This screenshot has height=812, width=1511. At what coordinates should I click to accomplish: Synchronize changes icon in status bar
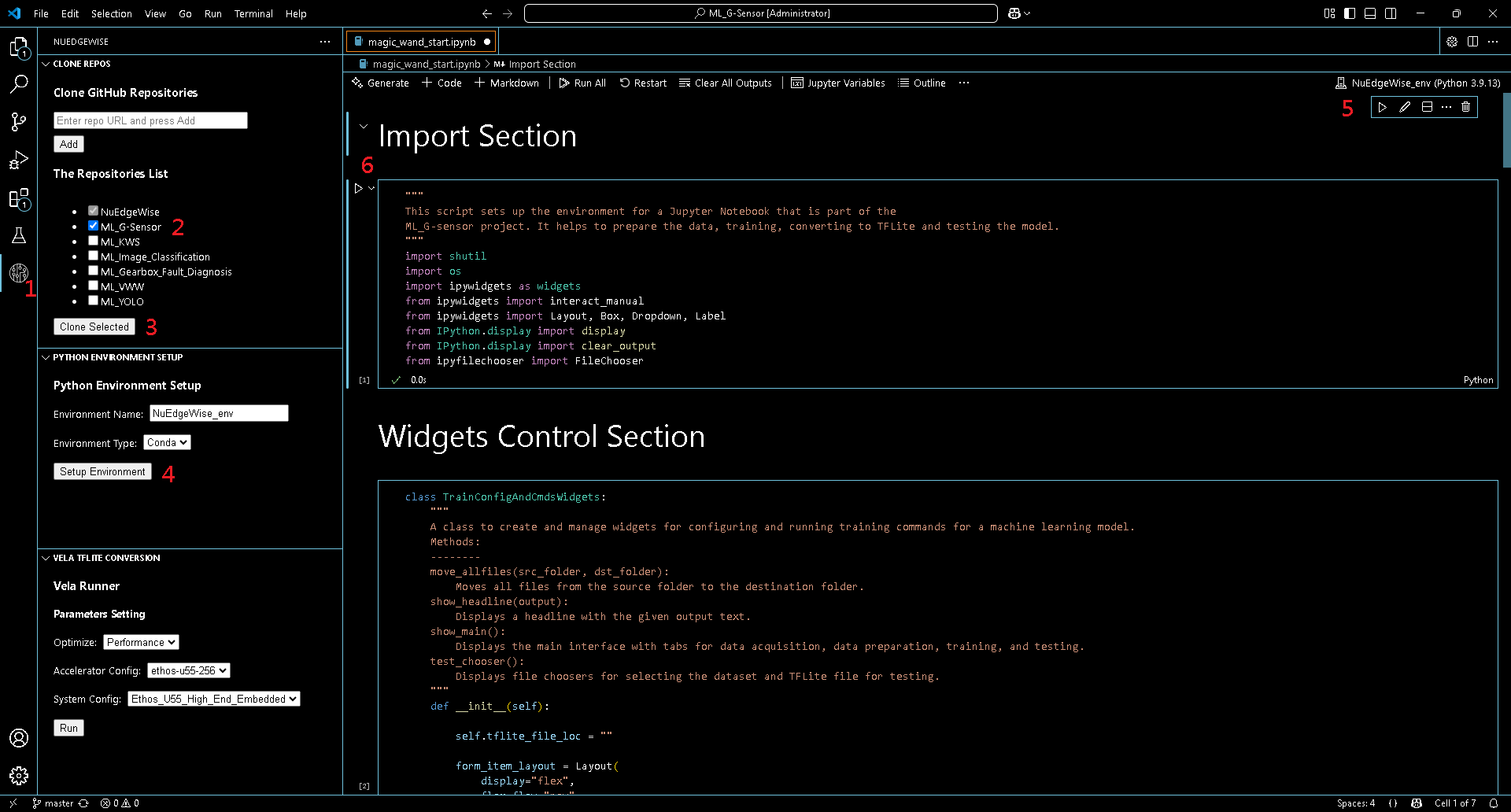click(83, 803)
